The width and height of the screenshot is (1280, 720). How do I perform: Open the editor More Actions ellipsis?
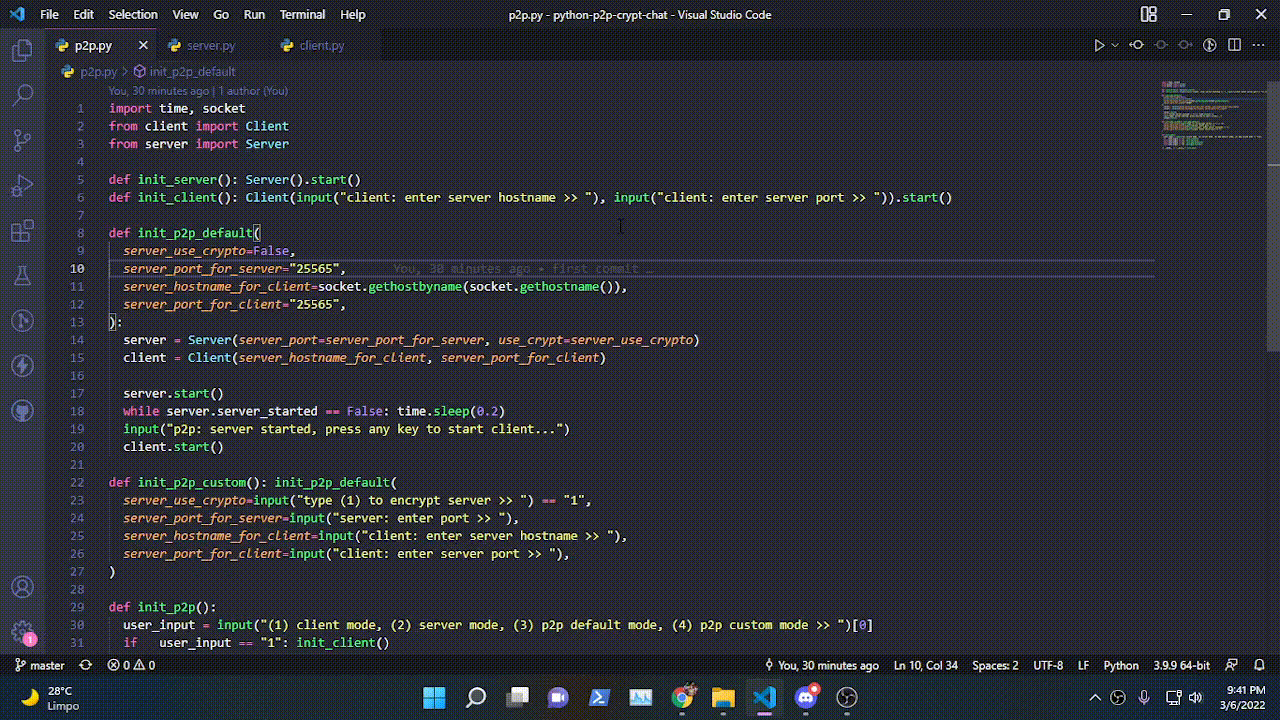coord(1258,45)
